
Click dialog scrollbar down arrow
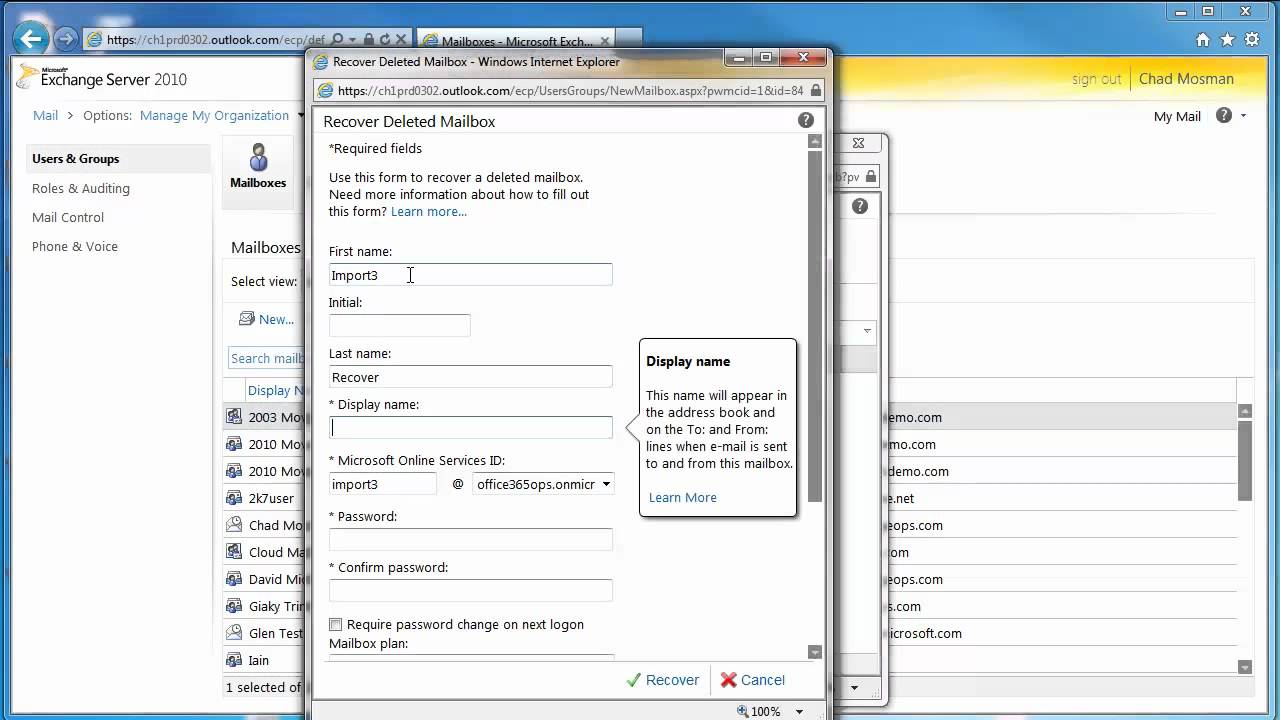click(x=814, y=652)
